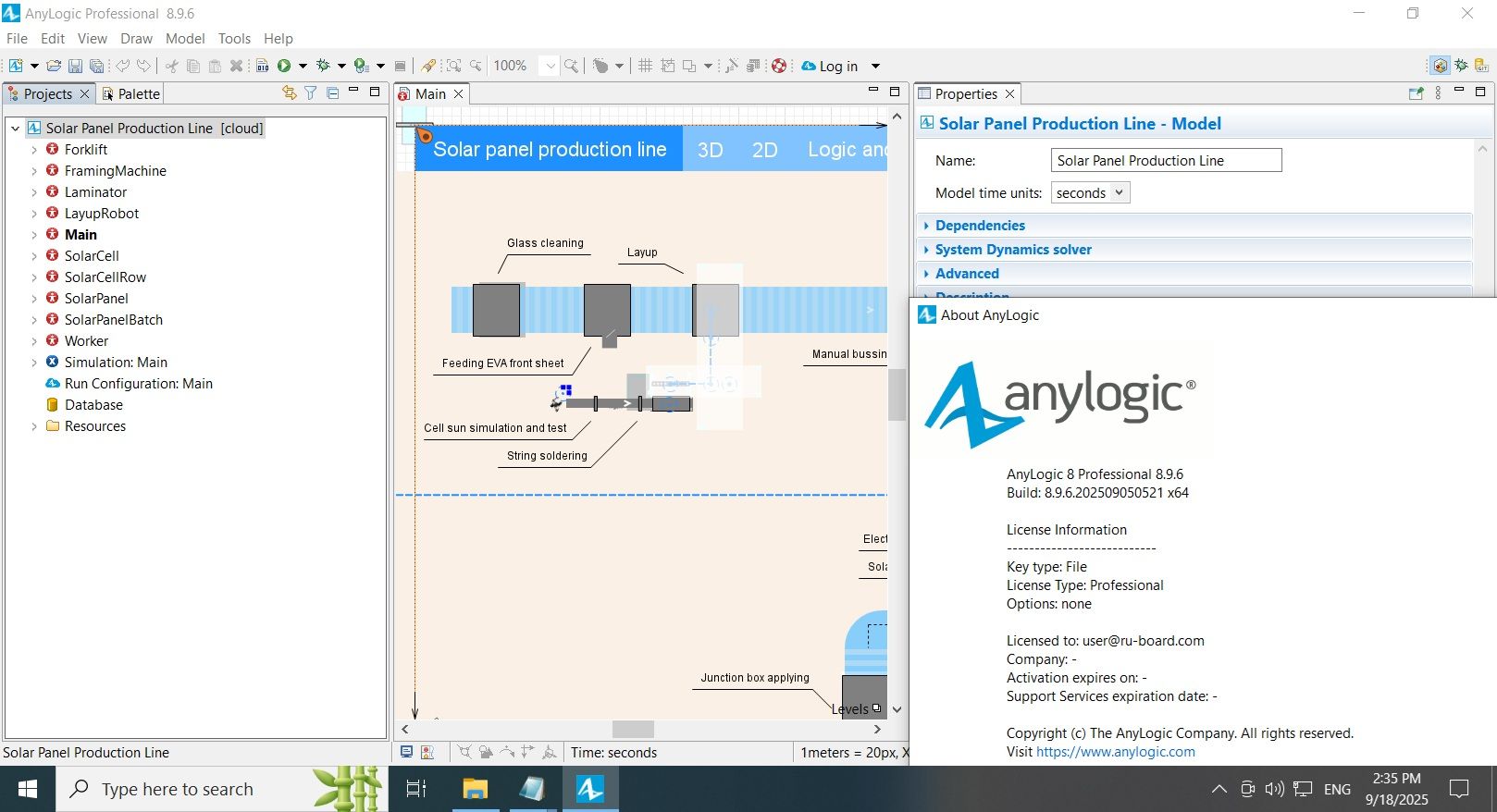Toggle the grid icon in toolbar

pyautogui.click(x=645, y=66)
